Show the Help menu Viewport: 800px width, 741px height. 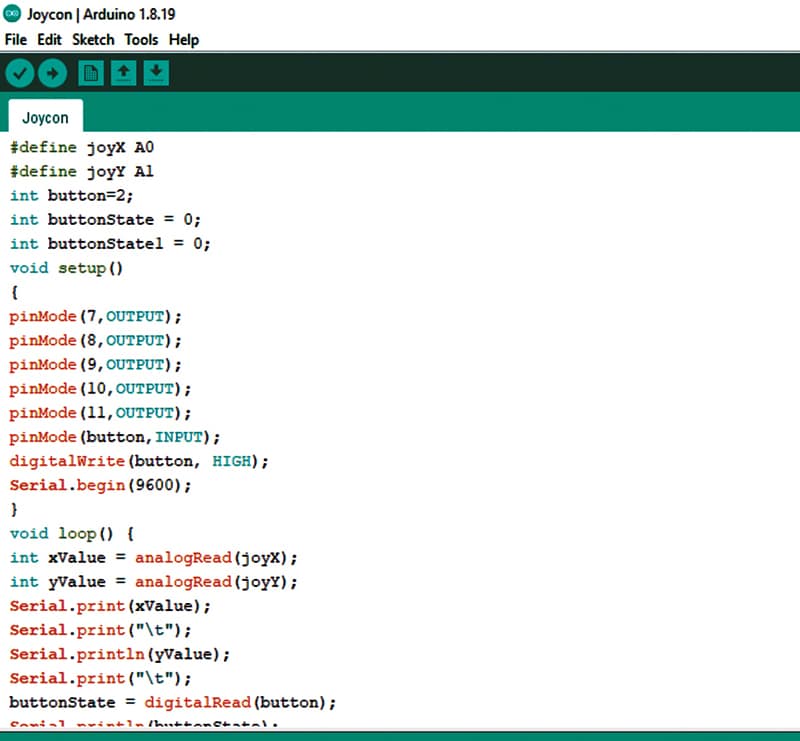pos(183,40)
